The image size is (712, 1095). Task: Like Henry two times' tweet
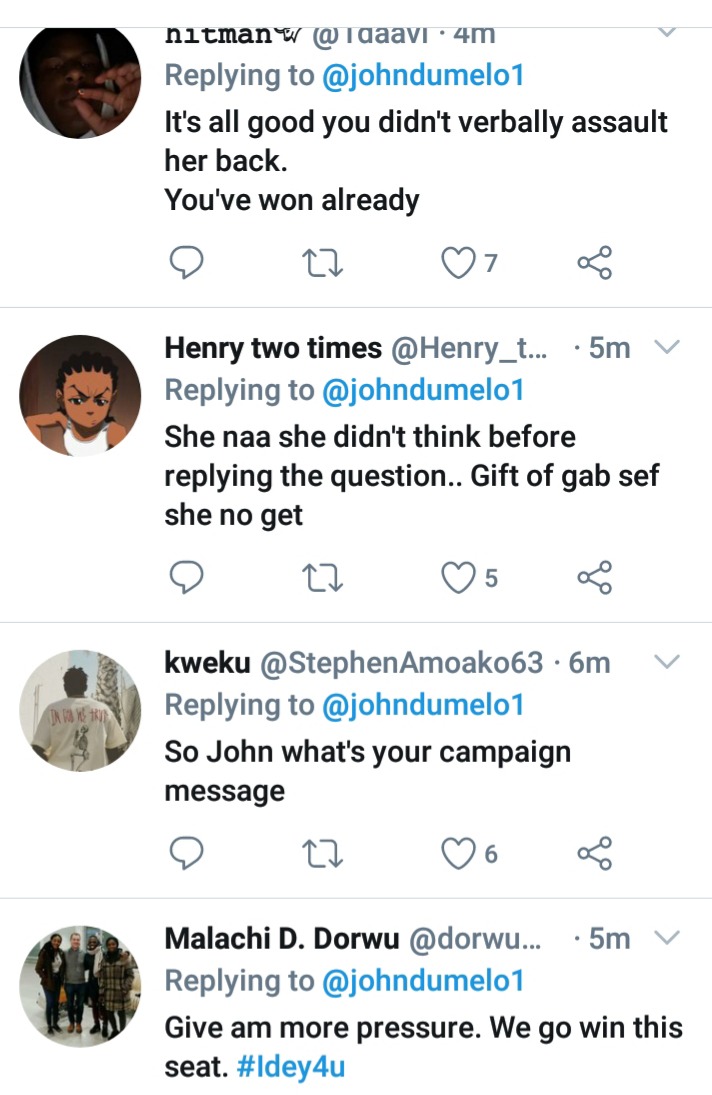tap(457, 577)
